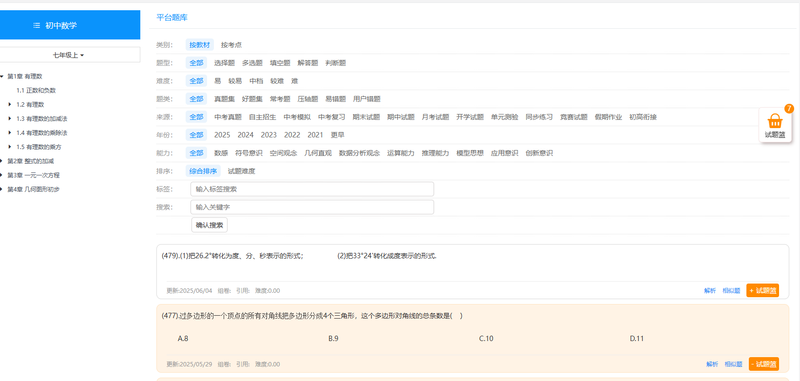The width and height of the screenshot is (800, 381).
Task: Expand the 第2章 整式的加减 arrow
Action: pos(2,161)
